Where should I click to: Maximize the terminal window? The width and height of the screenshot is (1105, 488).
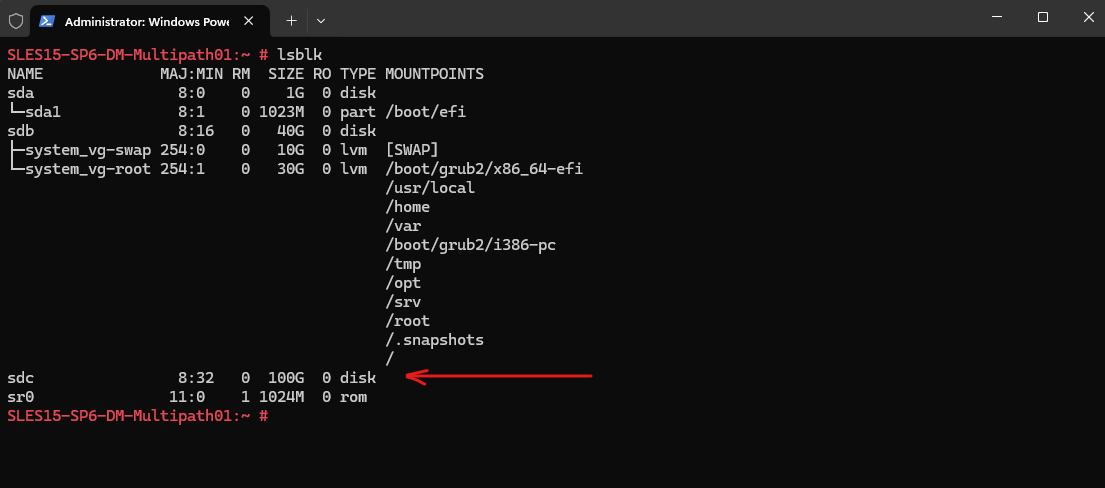click(1043, 17)
